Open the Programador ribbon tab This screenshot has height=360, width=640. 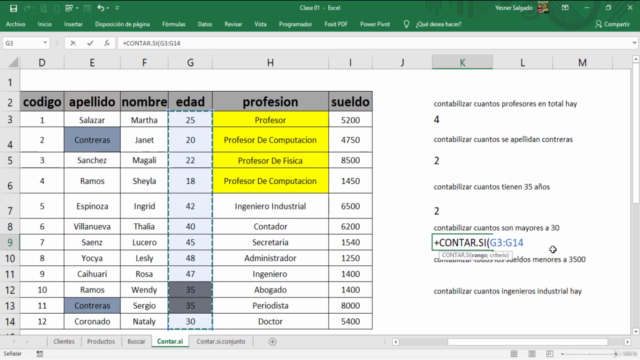pyautogui.click(x=296, y=24)
